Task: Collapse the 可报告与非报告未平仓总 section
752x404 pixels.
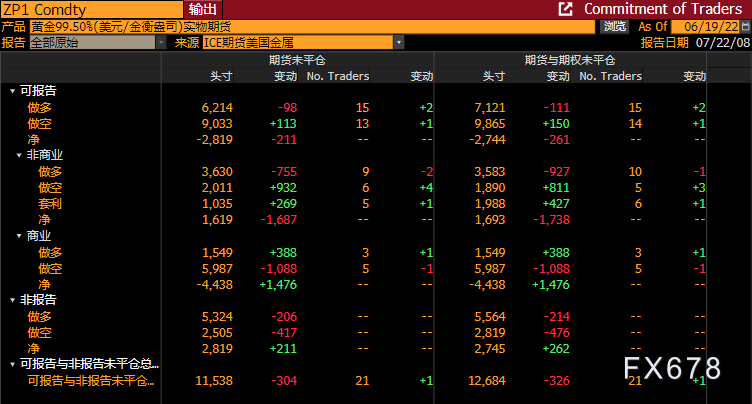Action: 12,365
